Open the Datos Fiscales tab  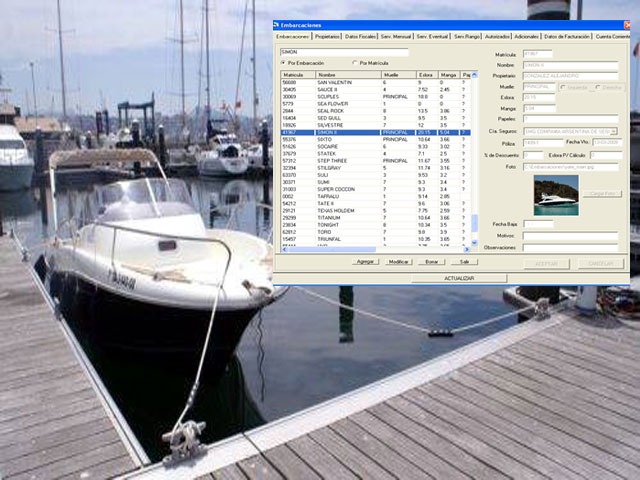(361, 36)
